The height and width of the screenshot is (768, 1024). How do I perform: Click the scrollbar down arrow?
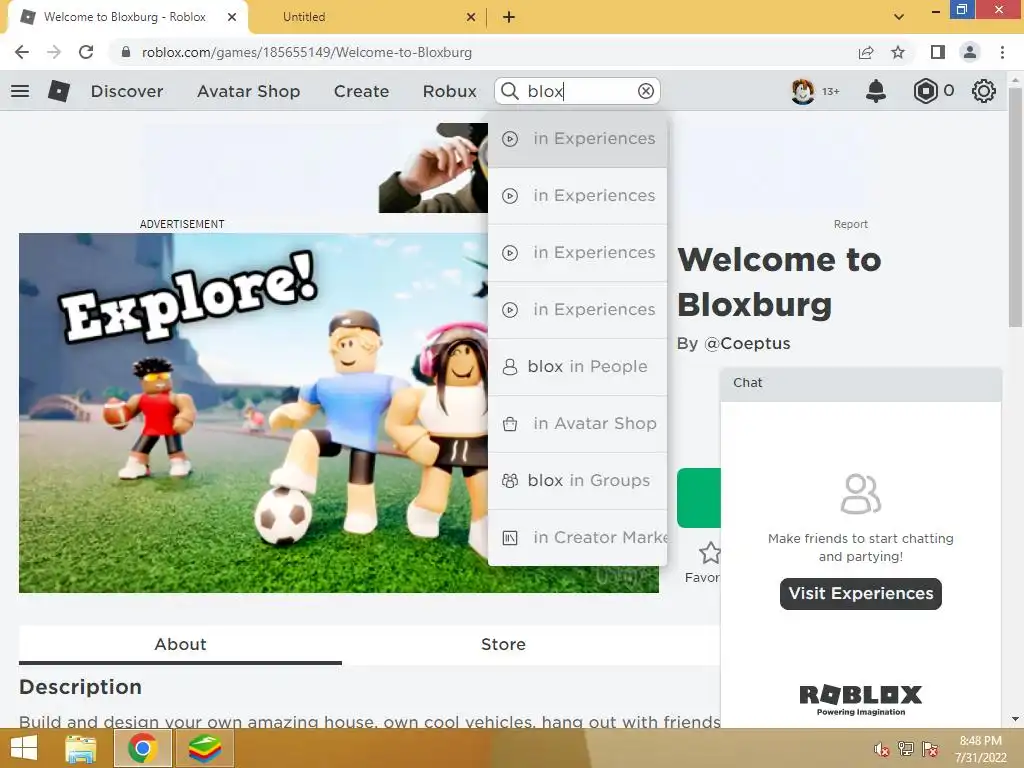[x=1014, y=720]
